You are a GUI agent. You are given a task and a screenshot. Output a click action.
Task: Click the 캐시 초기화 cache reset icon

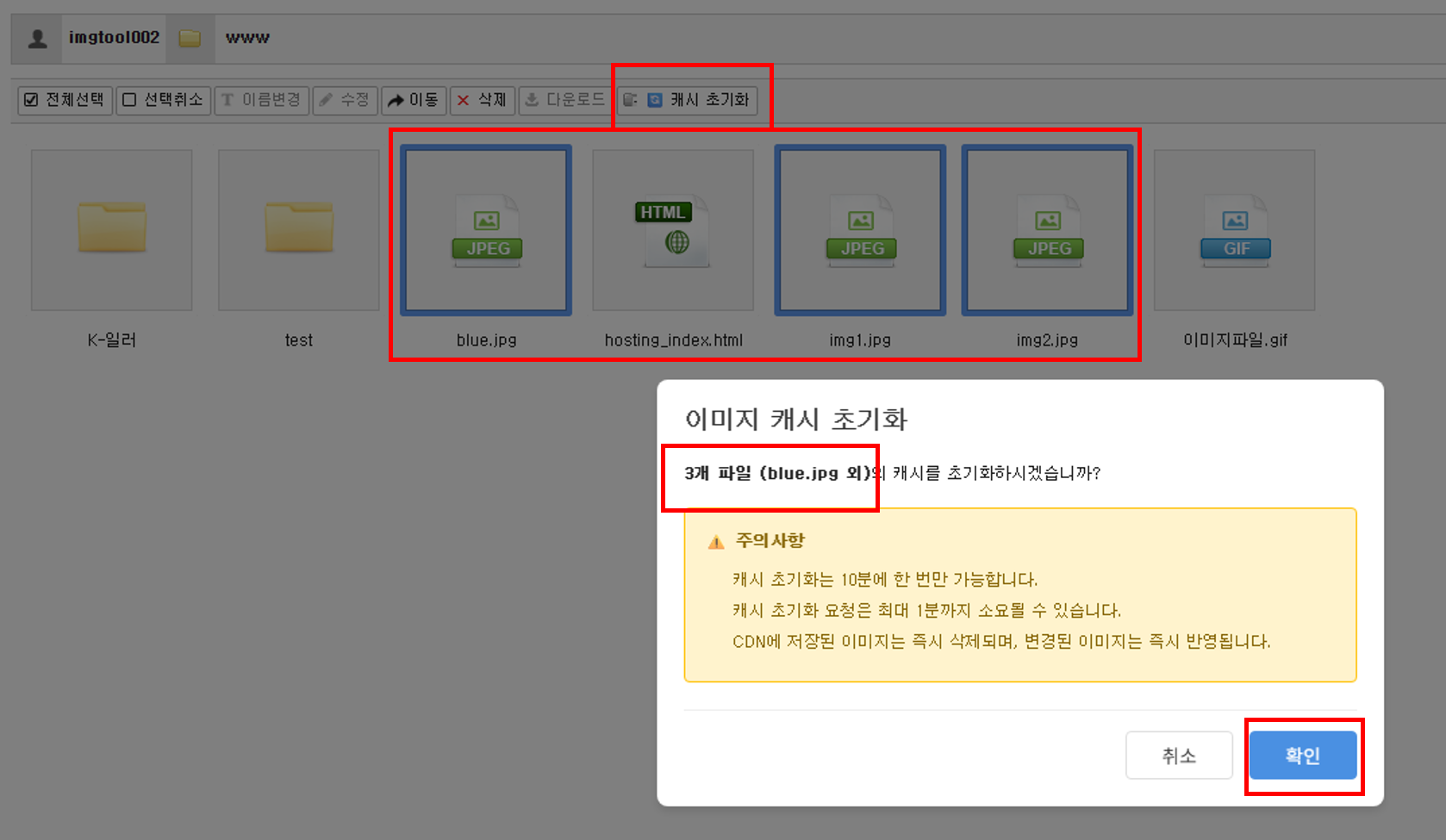(x=655, y=100)
